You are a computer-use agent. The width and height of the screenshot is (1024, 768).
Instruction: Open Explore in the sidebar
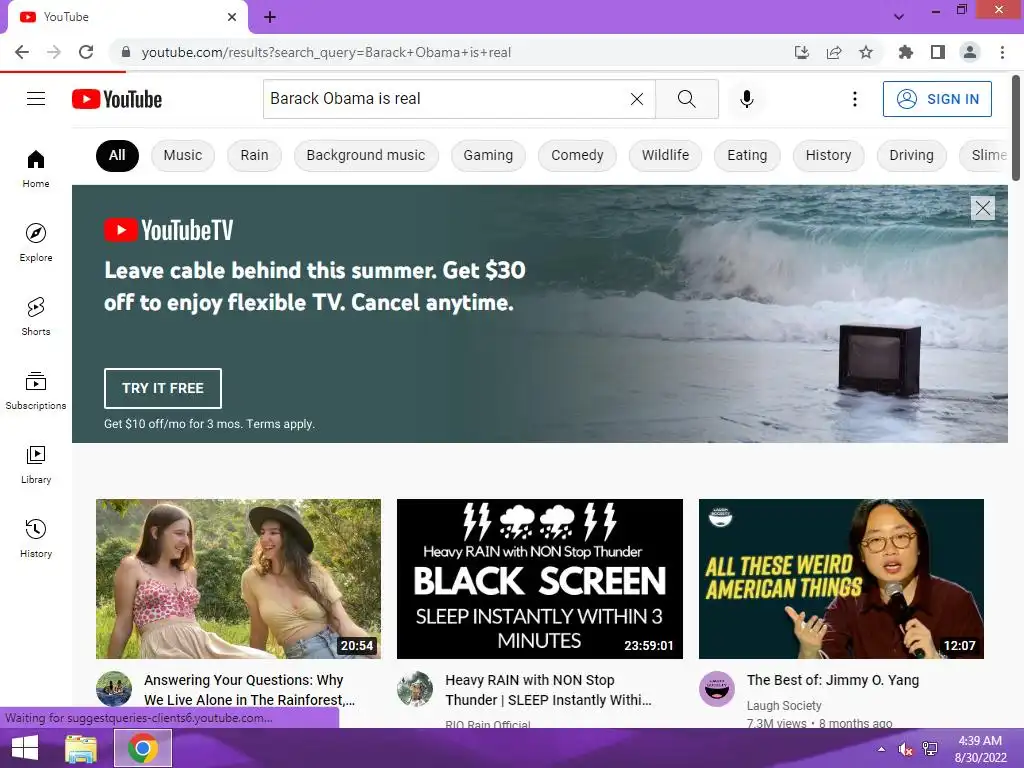36,242
